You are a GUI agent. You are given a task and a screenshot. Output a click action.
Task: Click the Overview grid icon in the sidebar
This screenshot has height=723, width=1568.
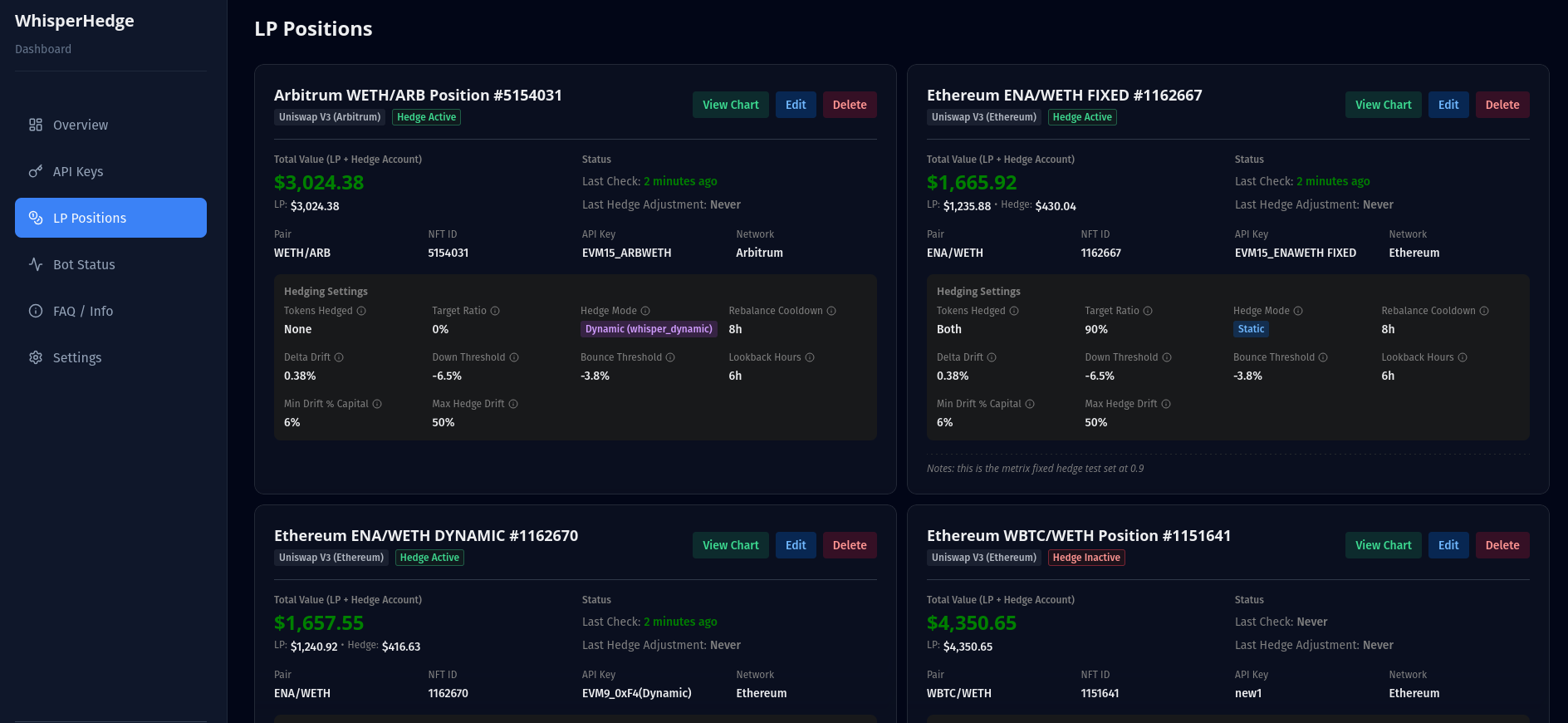tap(36, 125)
